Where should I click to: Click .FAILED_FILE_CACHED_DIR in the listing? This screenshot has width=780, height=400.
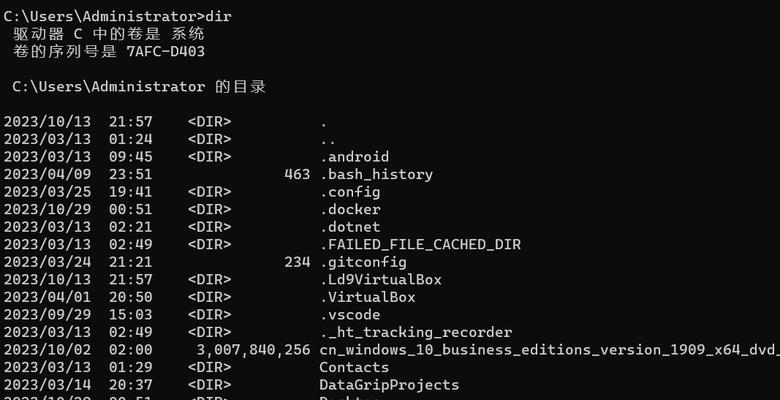420,245
